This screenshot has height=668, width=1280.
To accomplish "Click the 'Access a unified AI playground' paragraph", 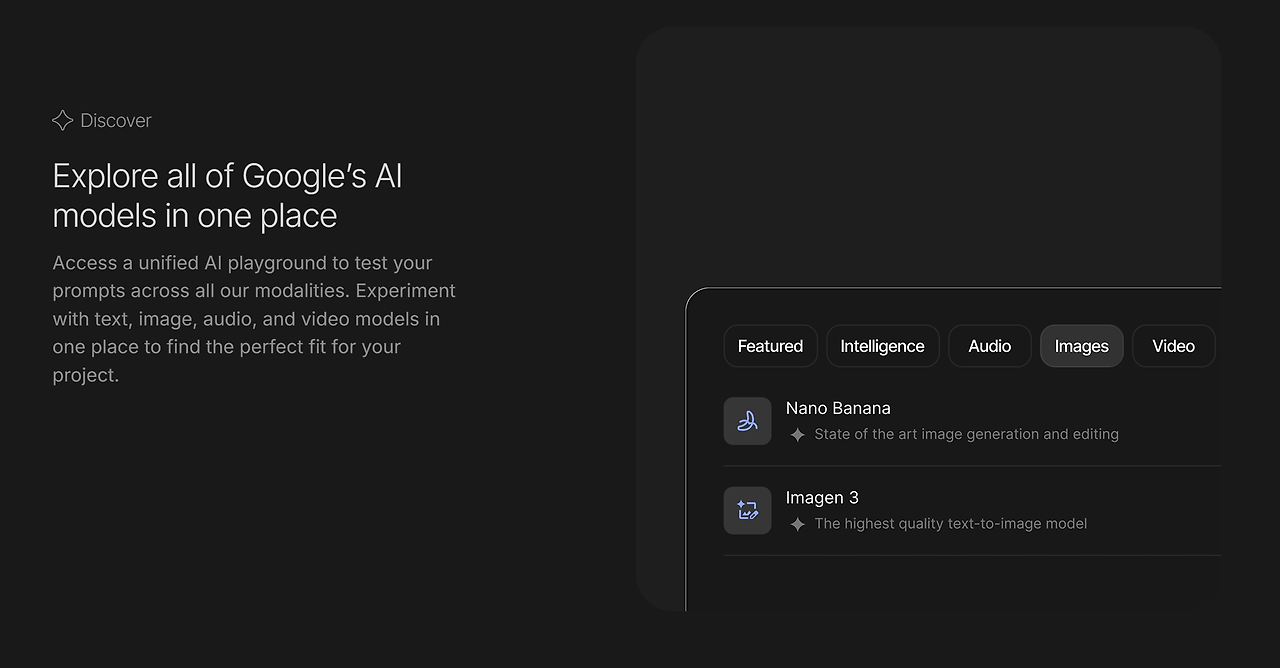I will coord(254,319).
